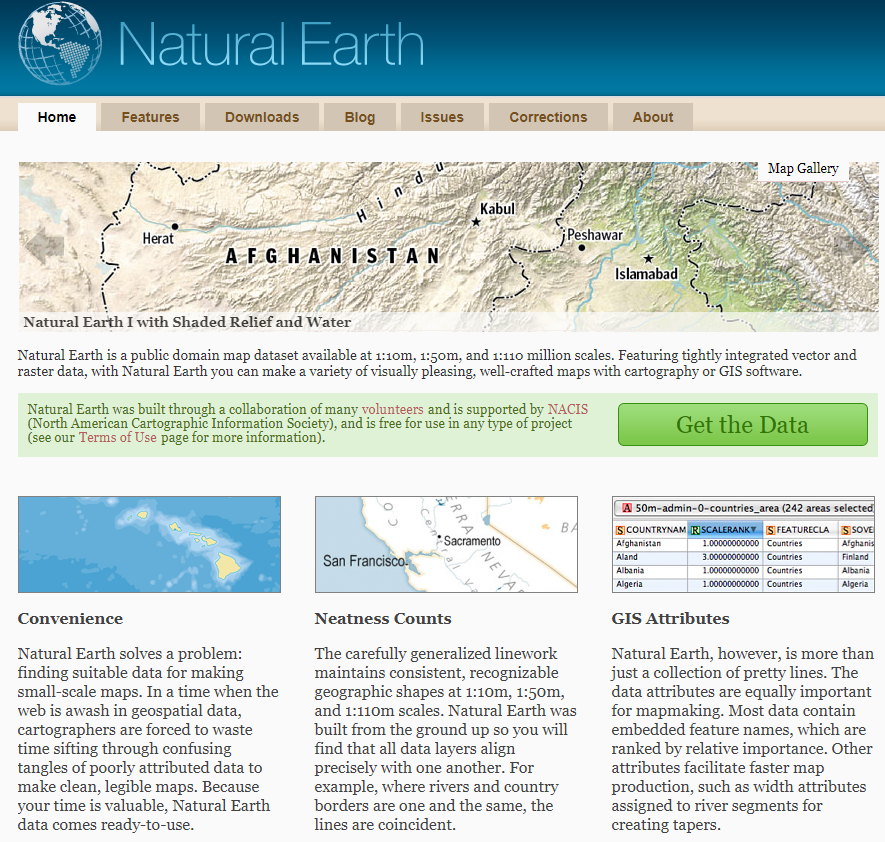The height and width of the screenshot is (842, 885).
Task: Switch to the Features tab
Action: (149, 116)
